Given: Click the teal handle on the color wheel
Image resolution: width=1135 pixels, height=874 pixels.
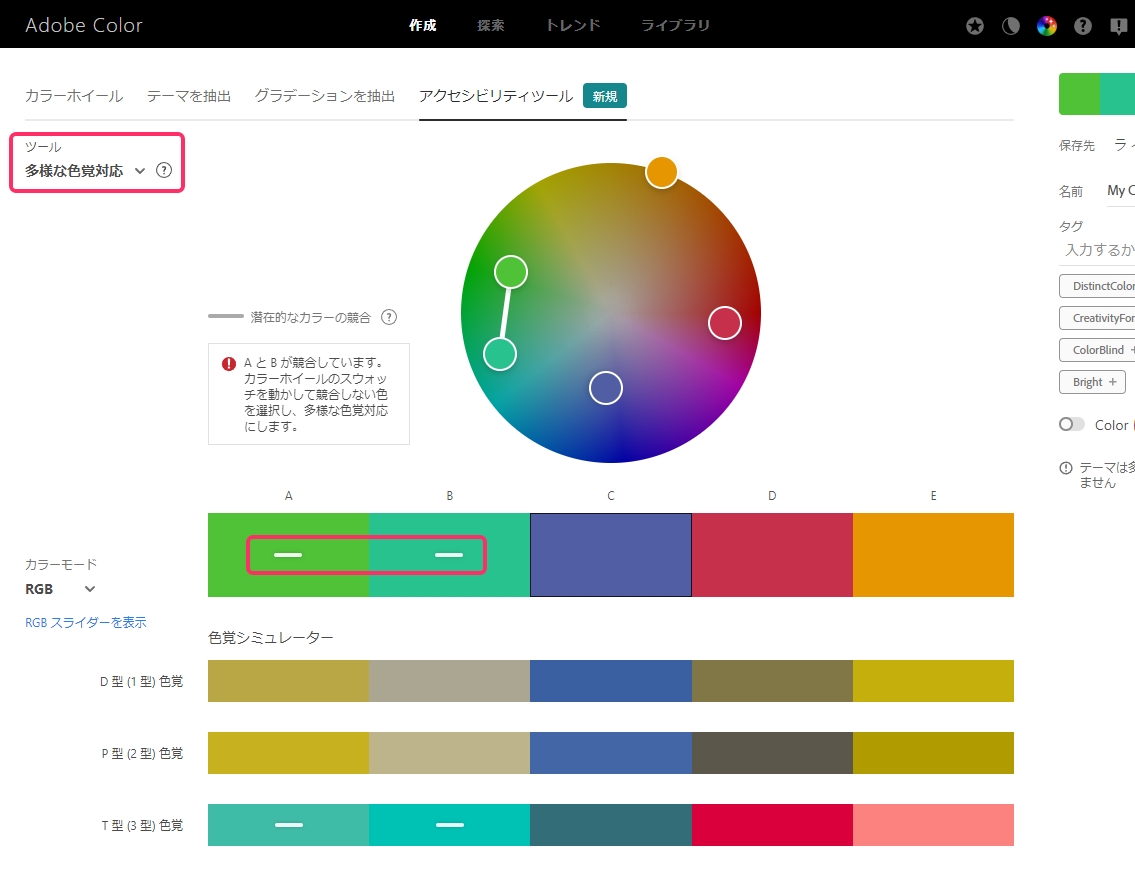Looking at the screenshot, I should pos(499,354).
